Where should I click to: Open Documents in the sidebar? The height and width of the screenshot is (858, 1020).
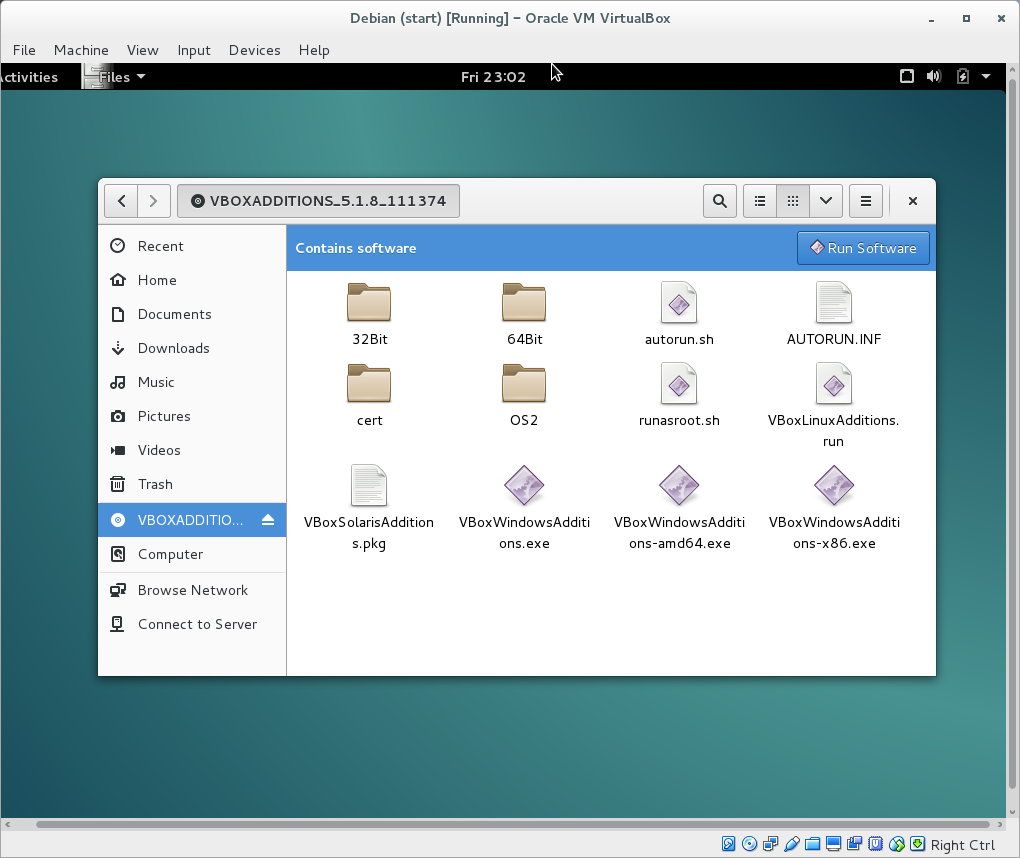(192, 314)
